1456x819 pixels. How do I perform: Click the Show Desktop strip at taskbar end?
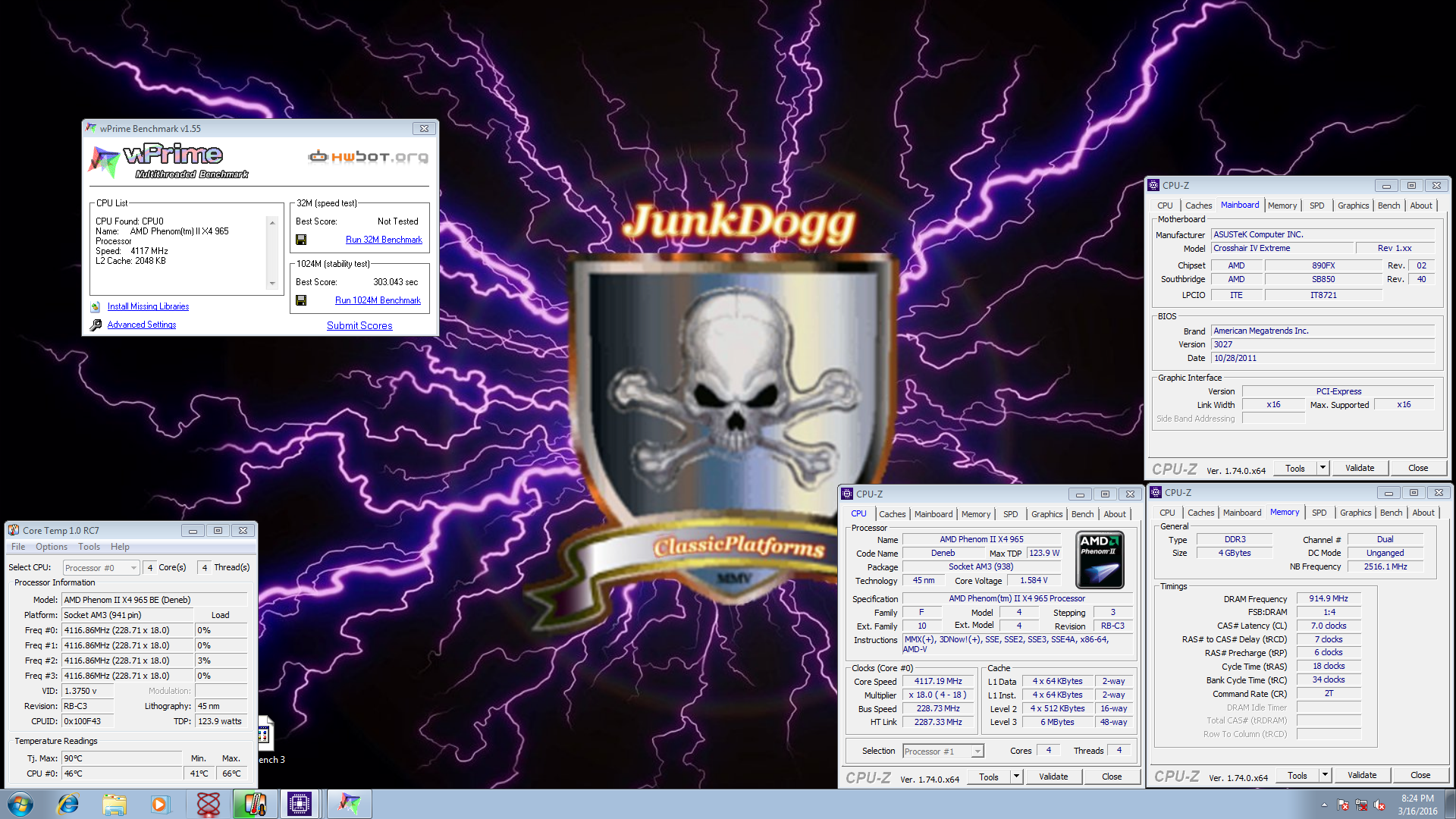click(x=1450, y=804)
